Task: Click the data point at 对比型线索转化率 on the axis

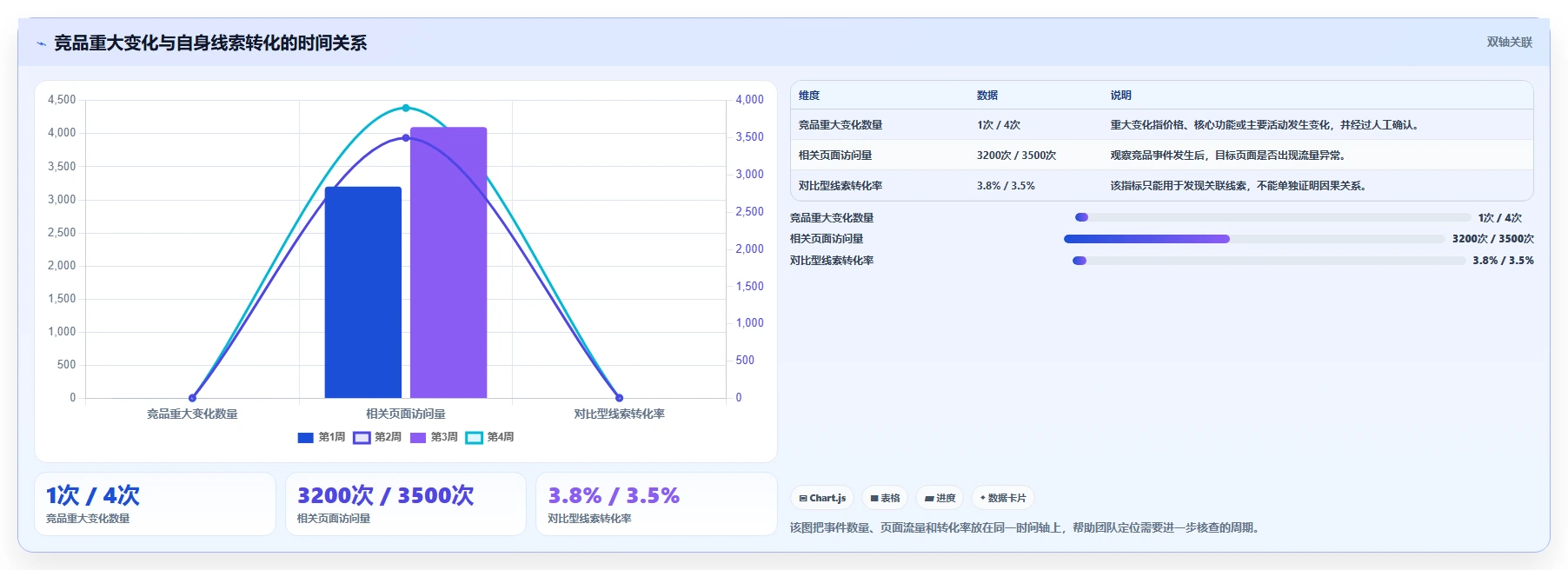Action: click(619, 398)
